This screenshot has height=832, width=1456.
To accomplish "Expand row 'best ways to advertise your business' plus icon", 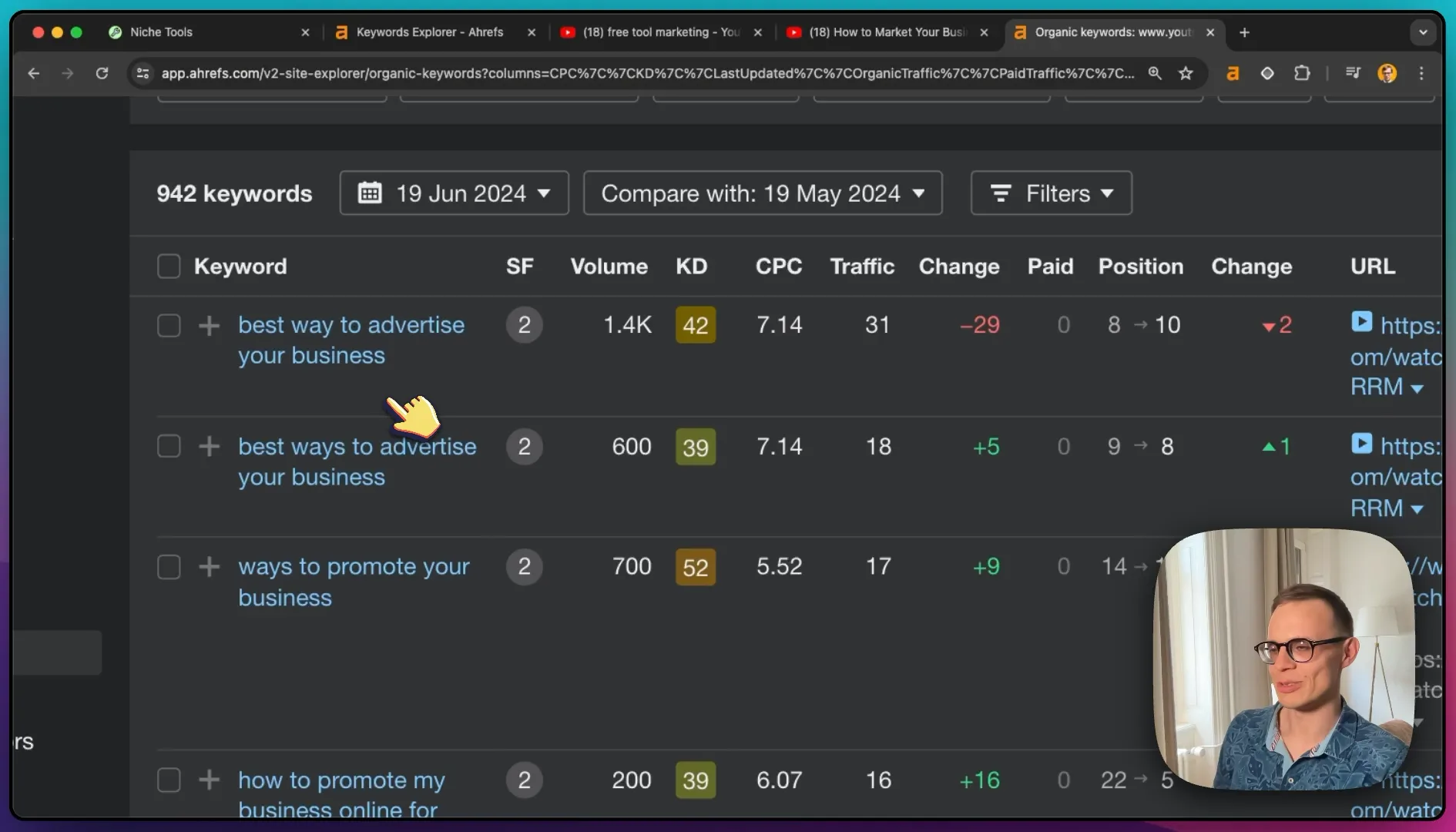I will 209,446.
